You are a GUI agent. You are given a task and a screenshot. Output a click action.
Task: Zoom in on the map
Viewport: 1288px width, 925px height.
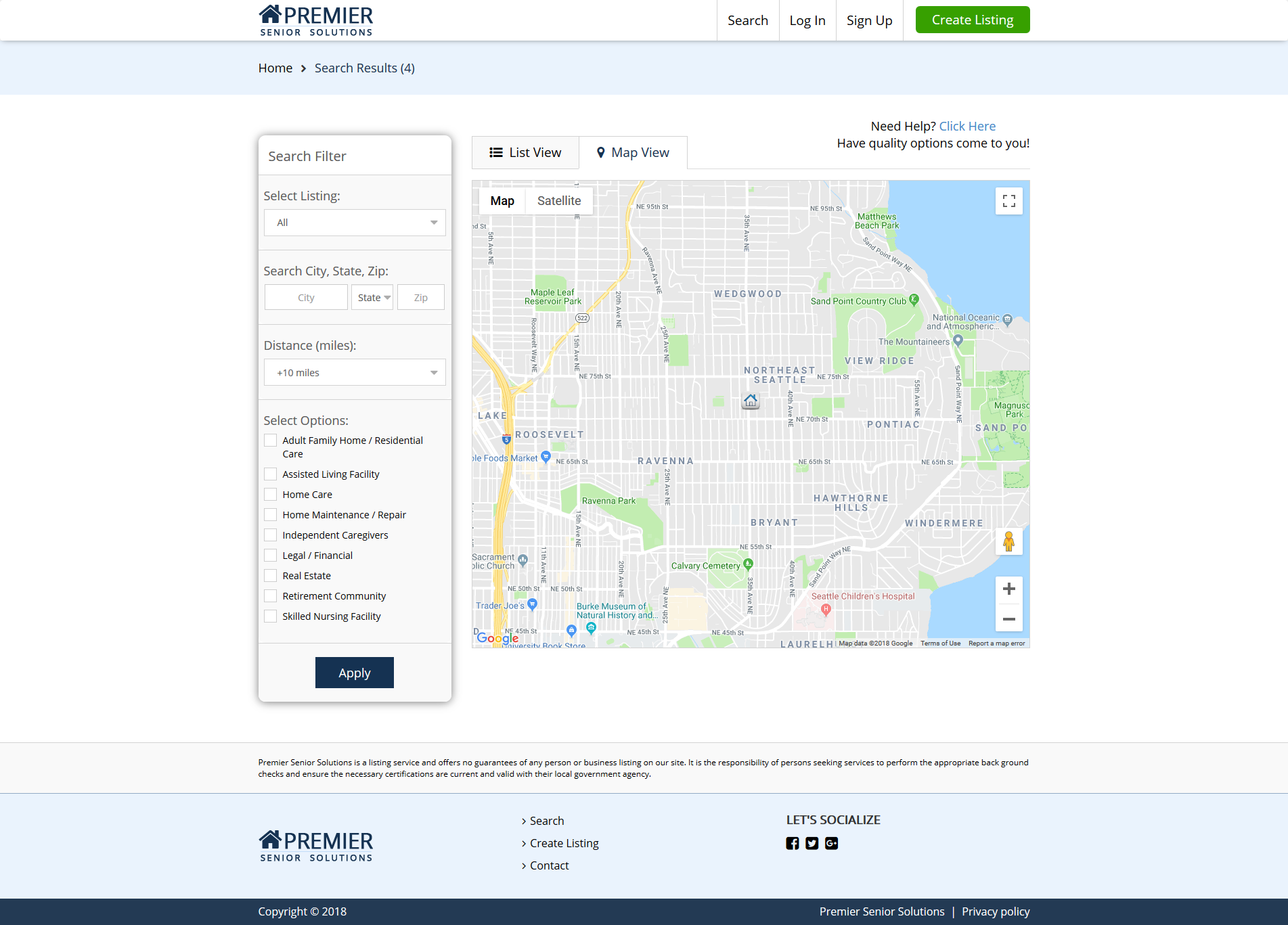[x=1008, y=589]
